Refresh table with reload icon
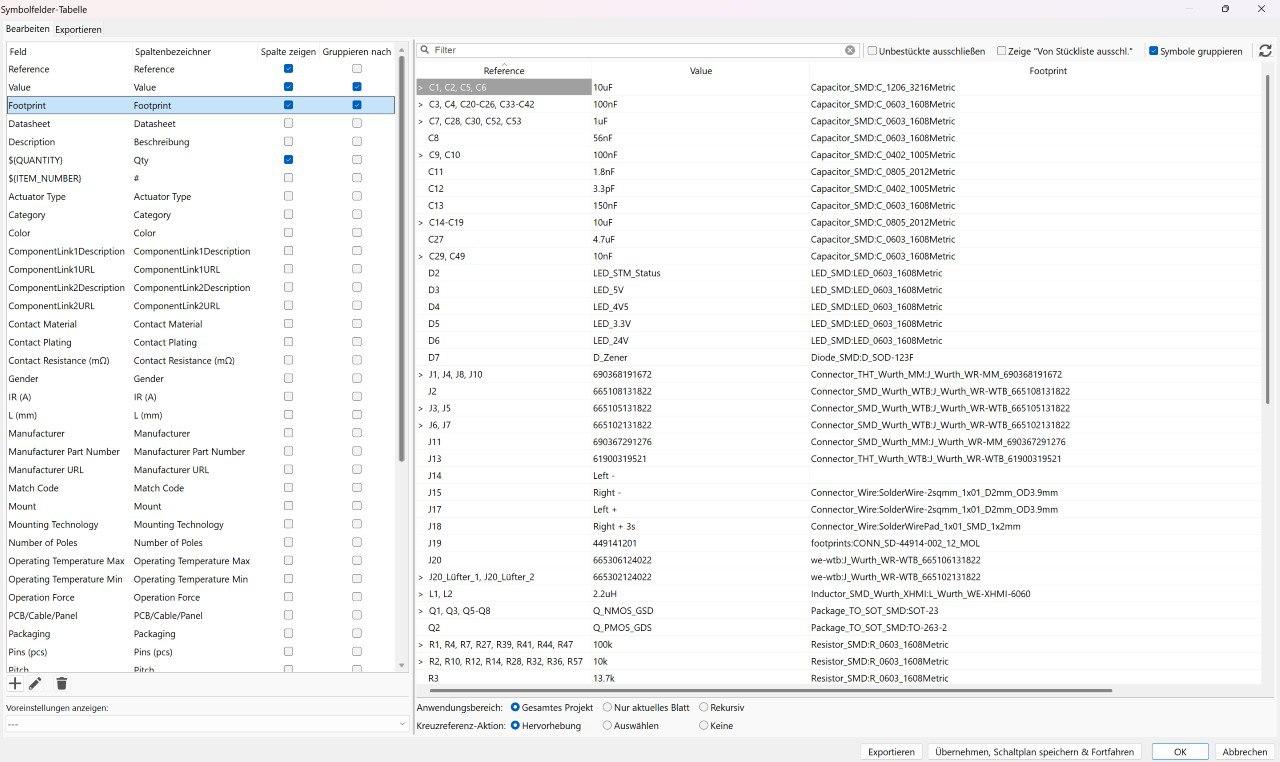 (1265, 51)
